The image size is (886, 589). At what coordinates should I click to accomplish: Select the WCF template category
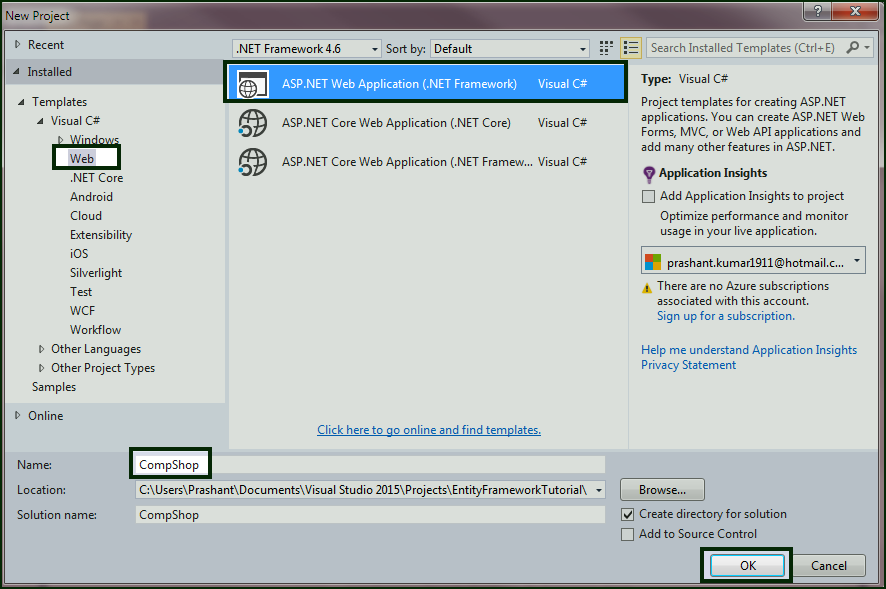pos(82,311)
